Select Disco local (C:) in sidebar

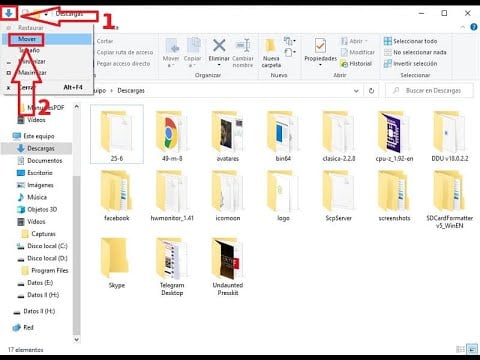tap(42, 246)
